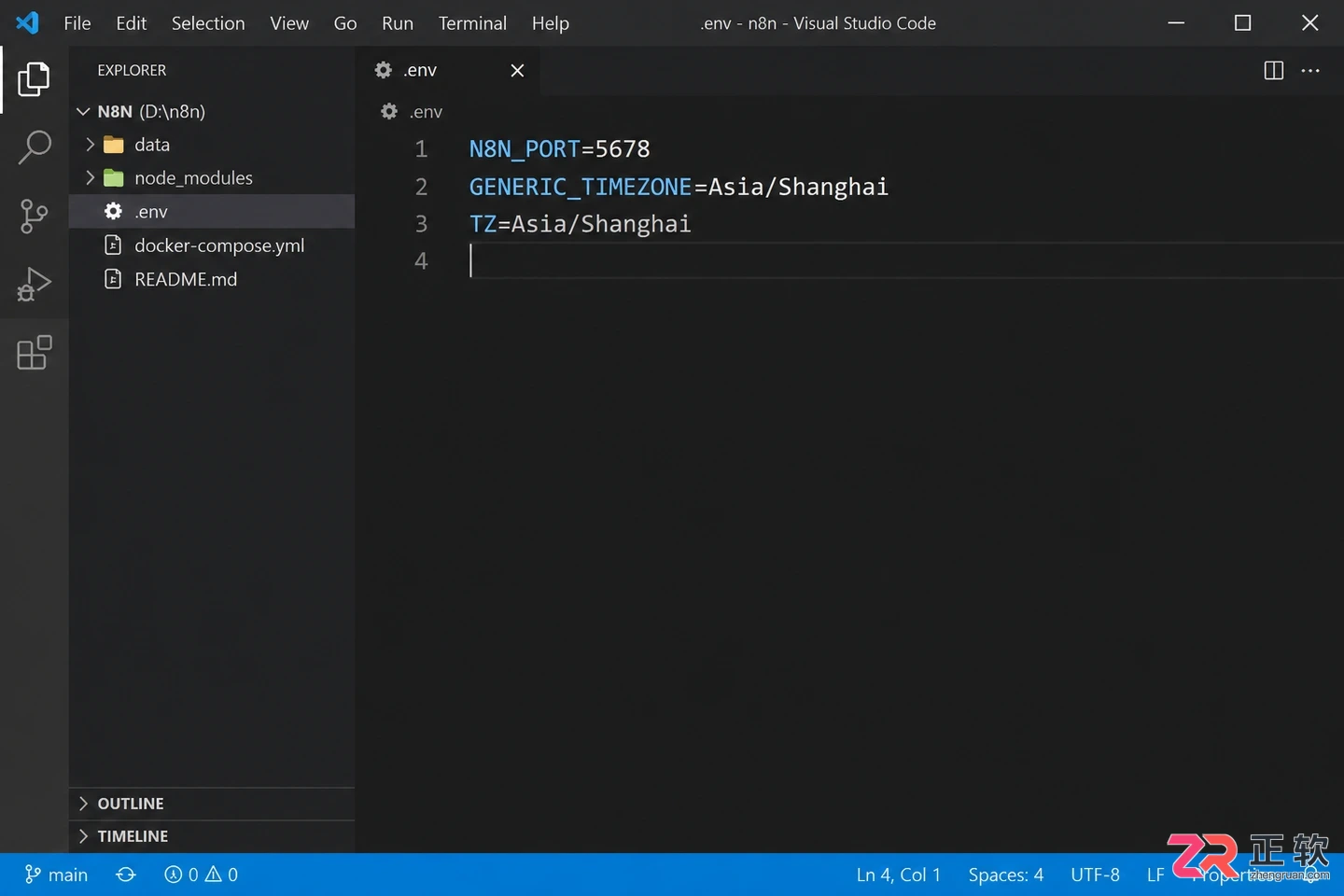Open the Source Control view icon

pos(34,216)
